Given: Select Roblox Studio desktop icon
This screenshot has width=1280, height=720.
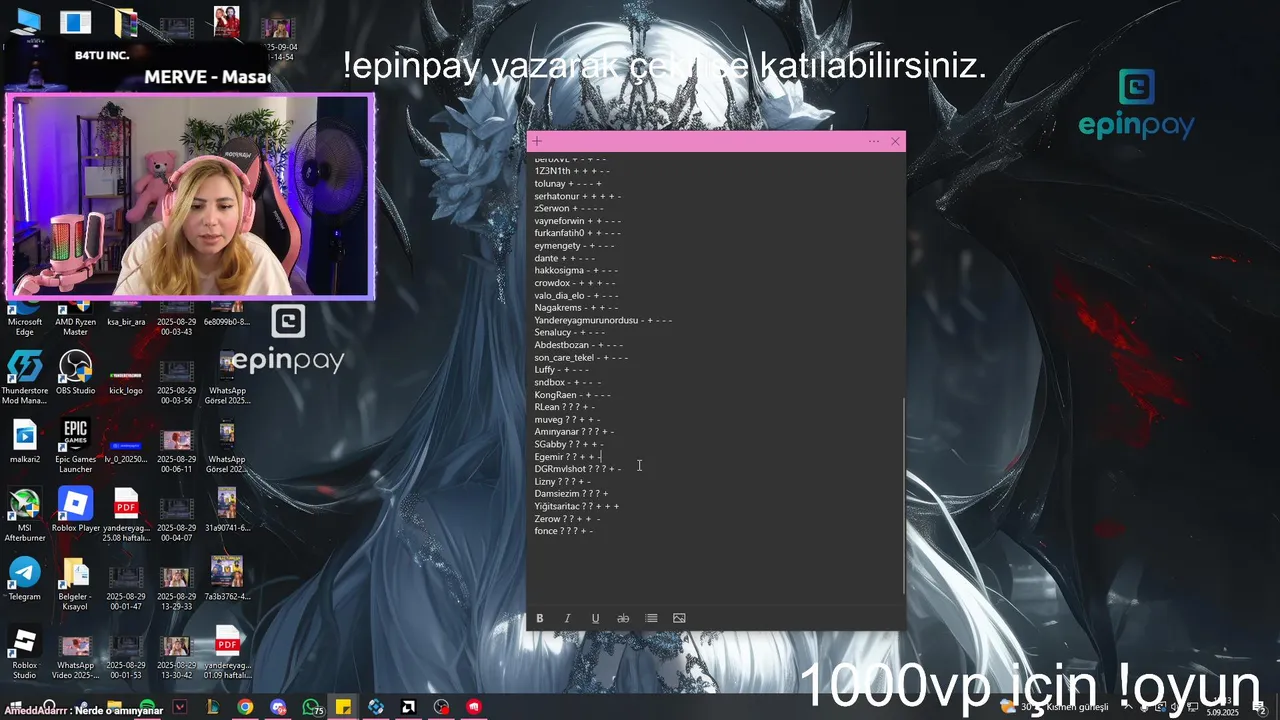Looking at the screenshot, I should click(x=25, y=651).
